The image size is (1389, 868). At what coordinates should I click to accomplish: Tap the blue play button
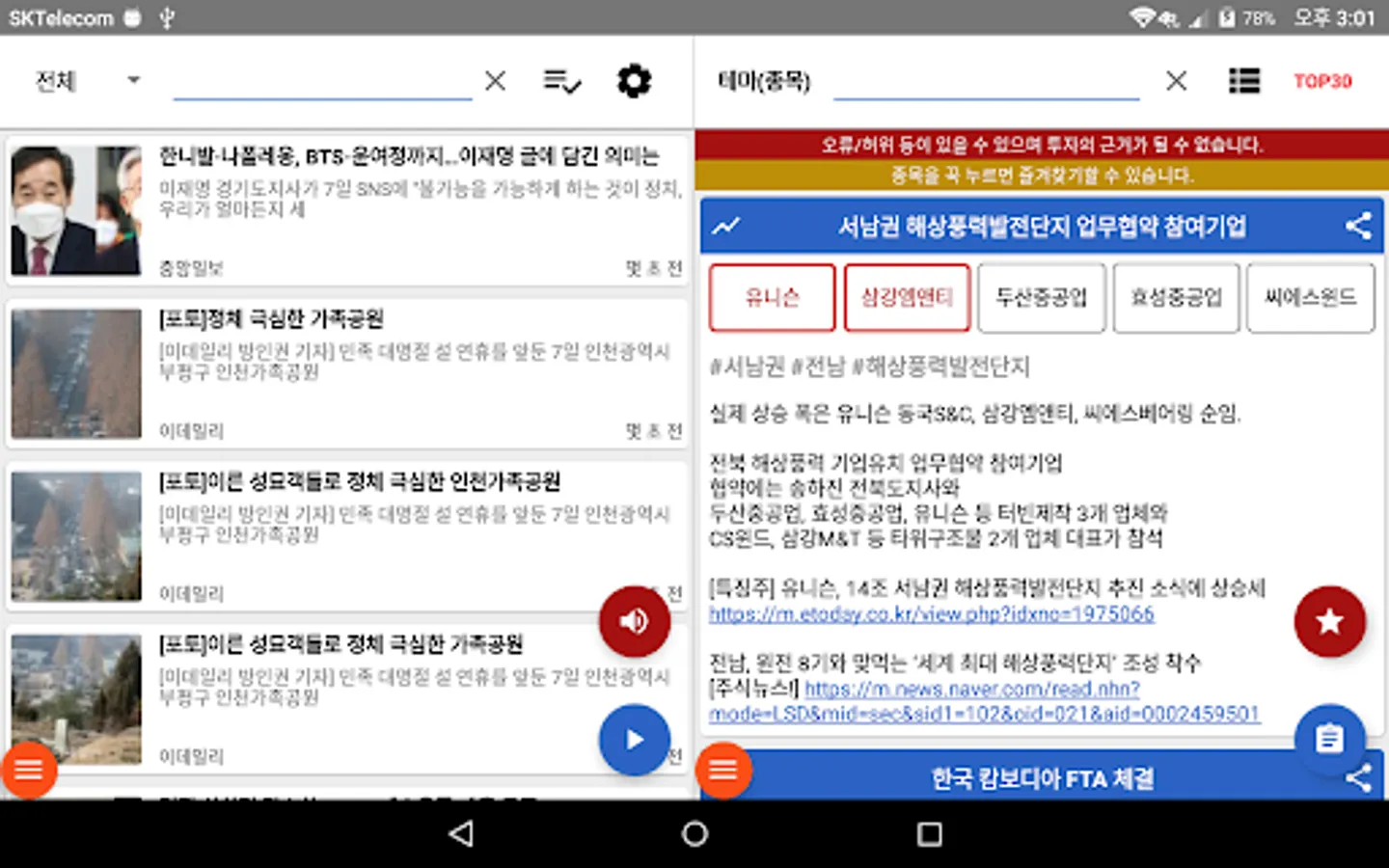coord(634,740)
